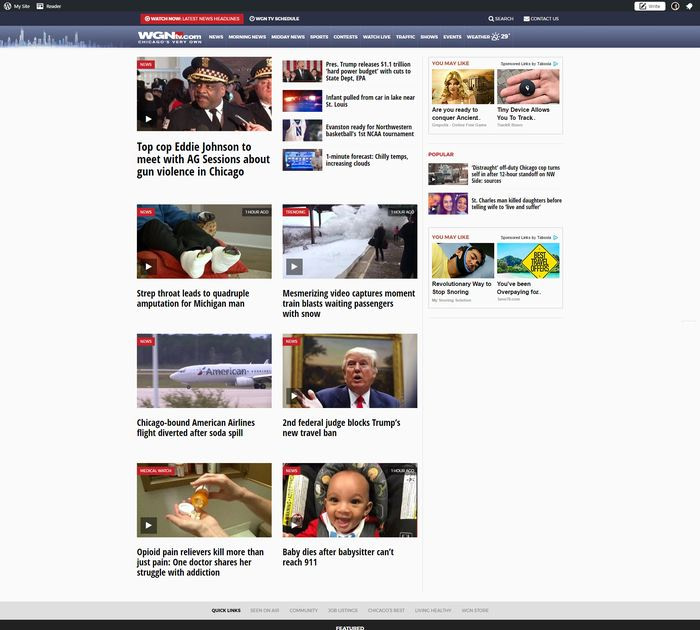700x630 pixels.
Task: Open the WordPress My Site icon
Action: 17,6
